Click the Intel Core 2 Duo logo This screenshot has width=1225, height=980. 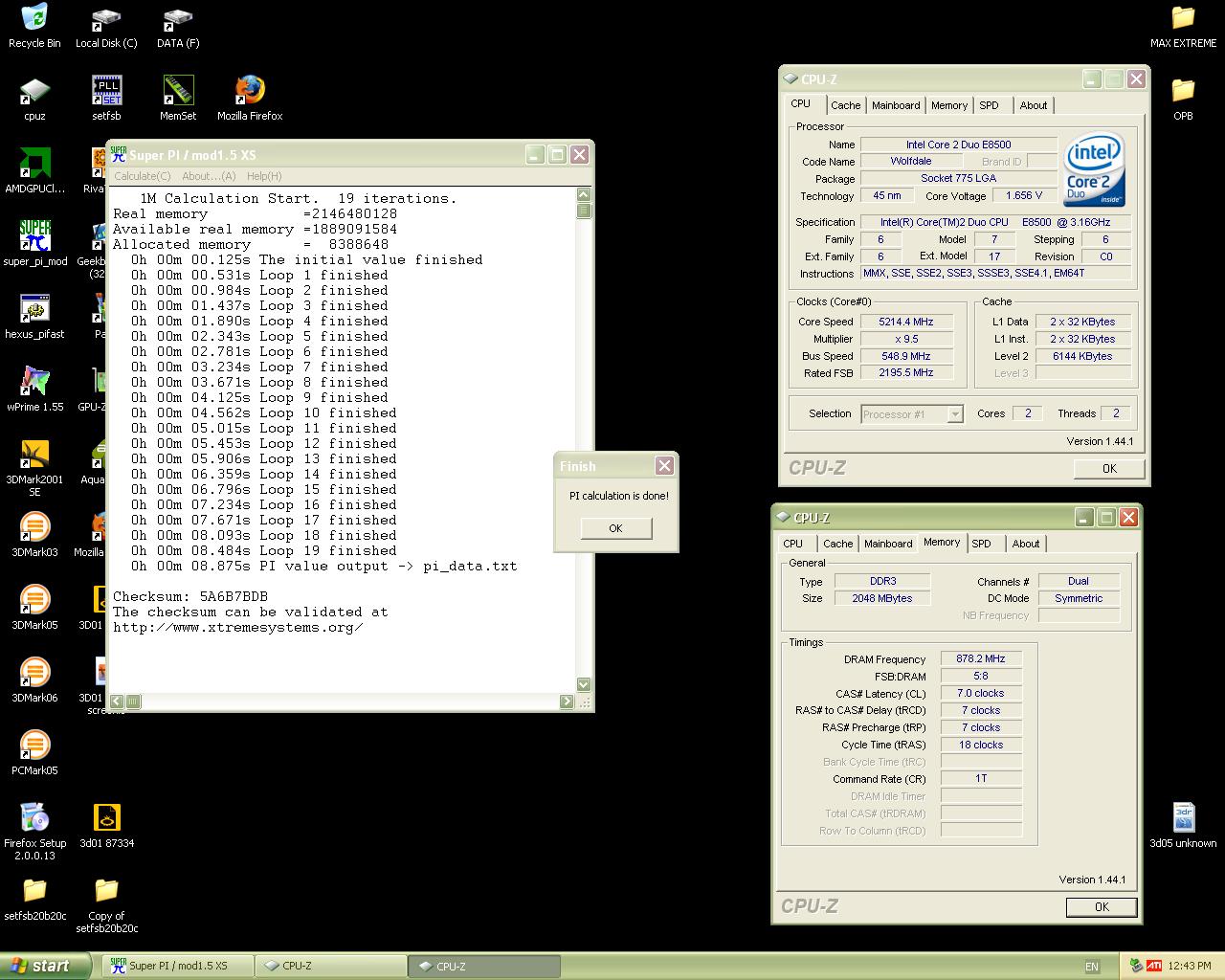point(1094,169)
